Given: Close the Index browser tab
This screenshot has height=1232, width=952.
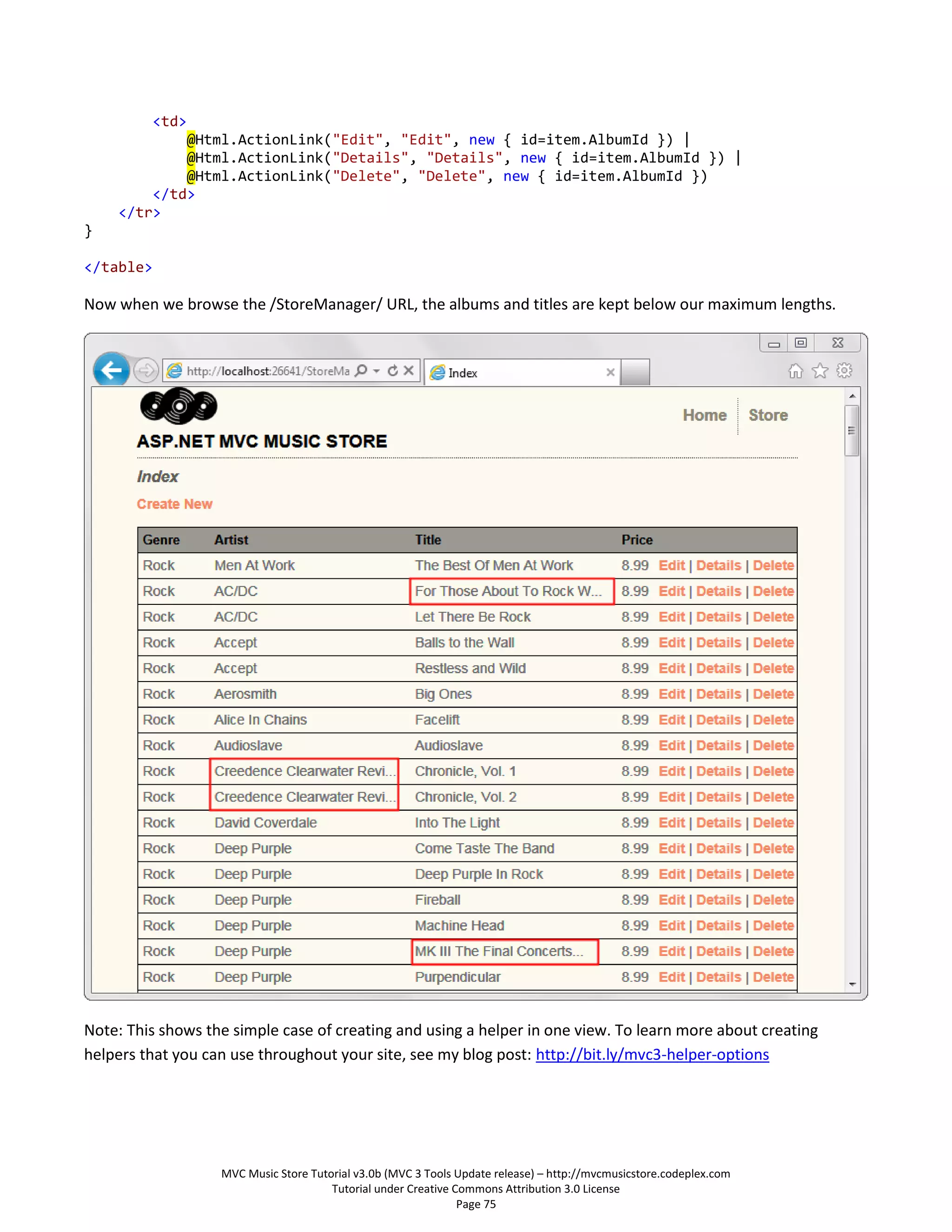Looking at the screenshot, I should 610,372.
